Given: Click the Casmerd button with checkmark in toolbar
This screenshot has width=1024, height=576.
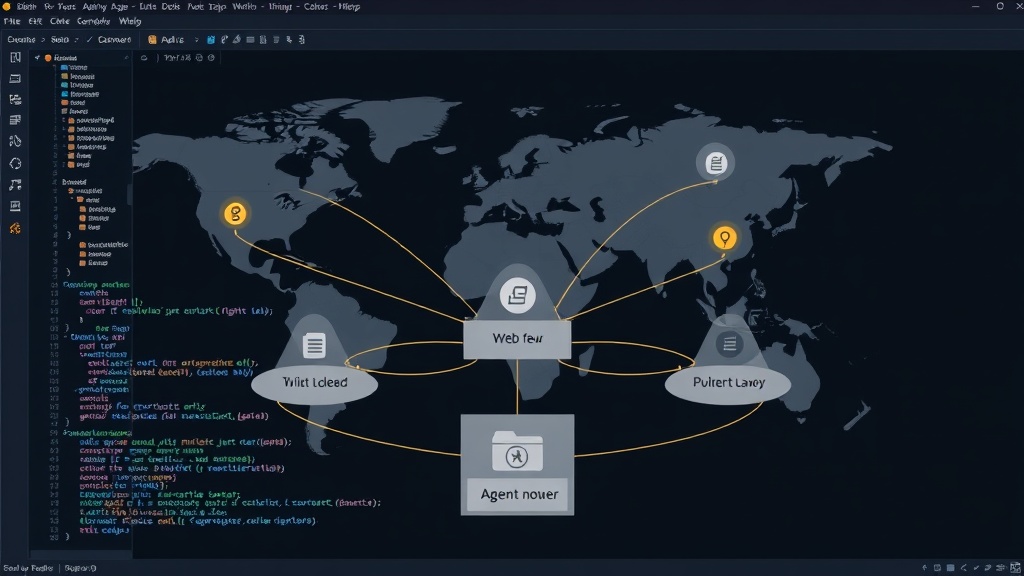Looking at the screenshot, I should pyautogui.click(x=108, y=39).
